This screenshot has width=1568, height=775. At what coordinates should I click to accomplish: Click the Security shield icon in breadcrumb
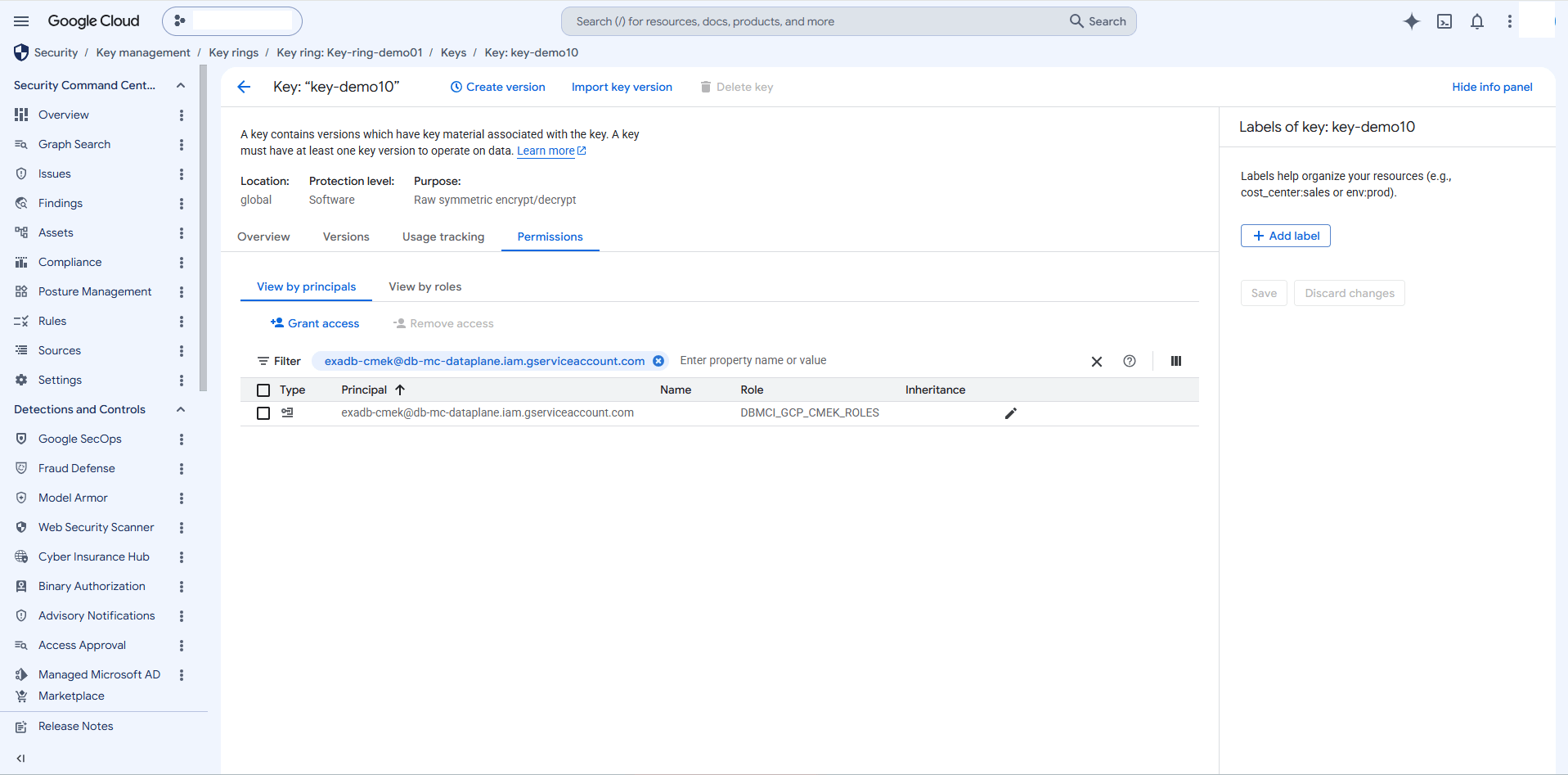pyautogui.click(x=21, y=52)
